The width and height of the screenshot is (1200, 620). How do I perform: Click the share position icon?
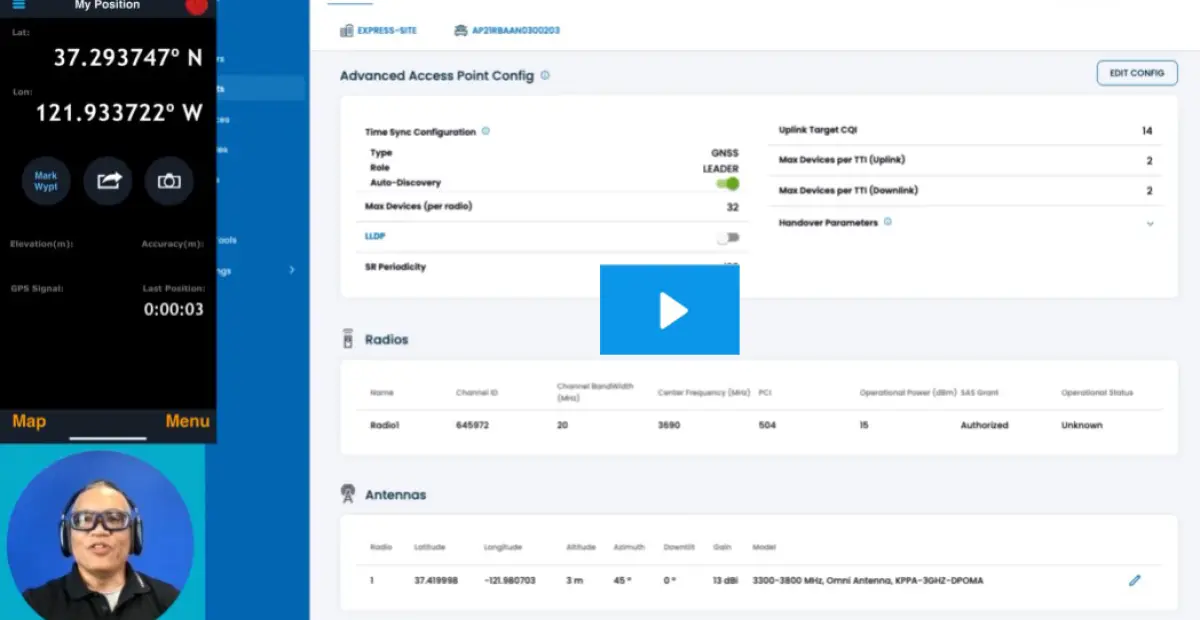click(108, 181)
